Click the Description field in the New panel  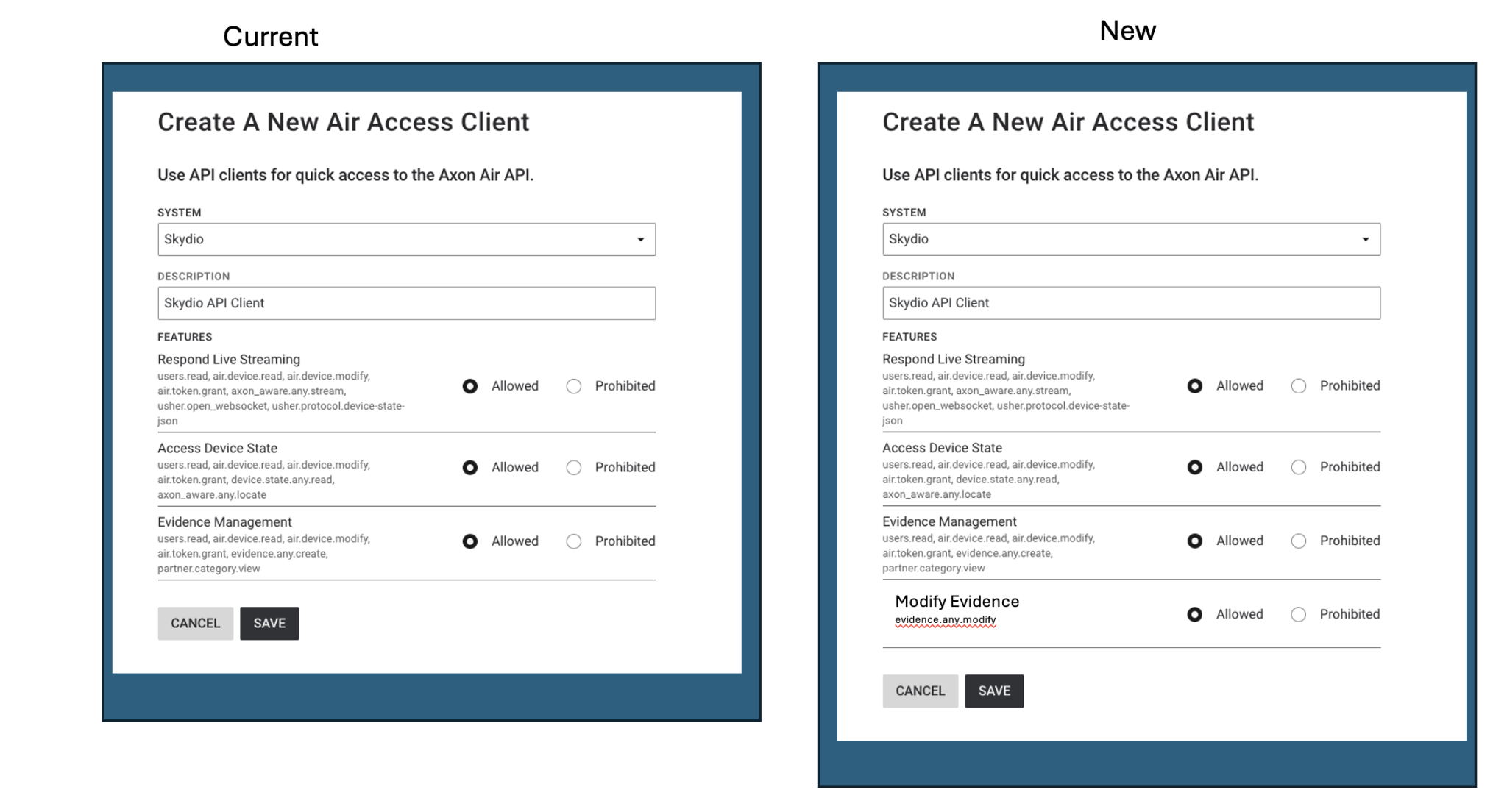coord(1131,303)
